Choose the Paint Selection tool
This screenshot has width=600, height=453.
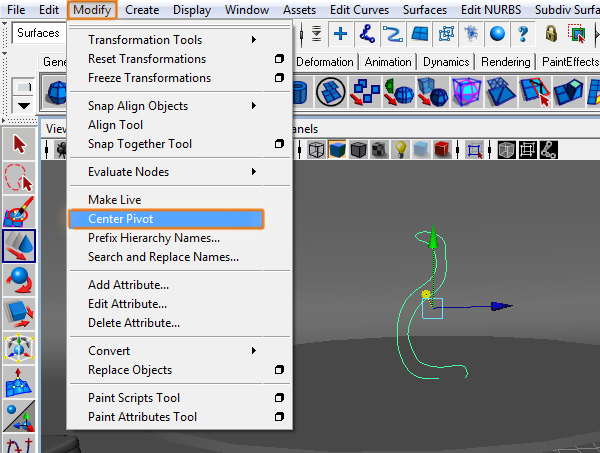pos(19,212)
